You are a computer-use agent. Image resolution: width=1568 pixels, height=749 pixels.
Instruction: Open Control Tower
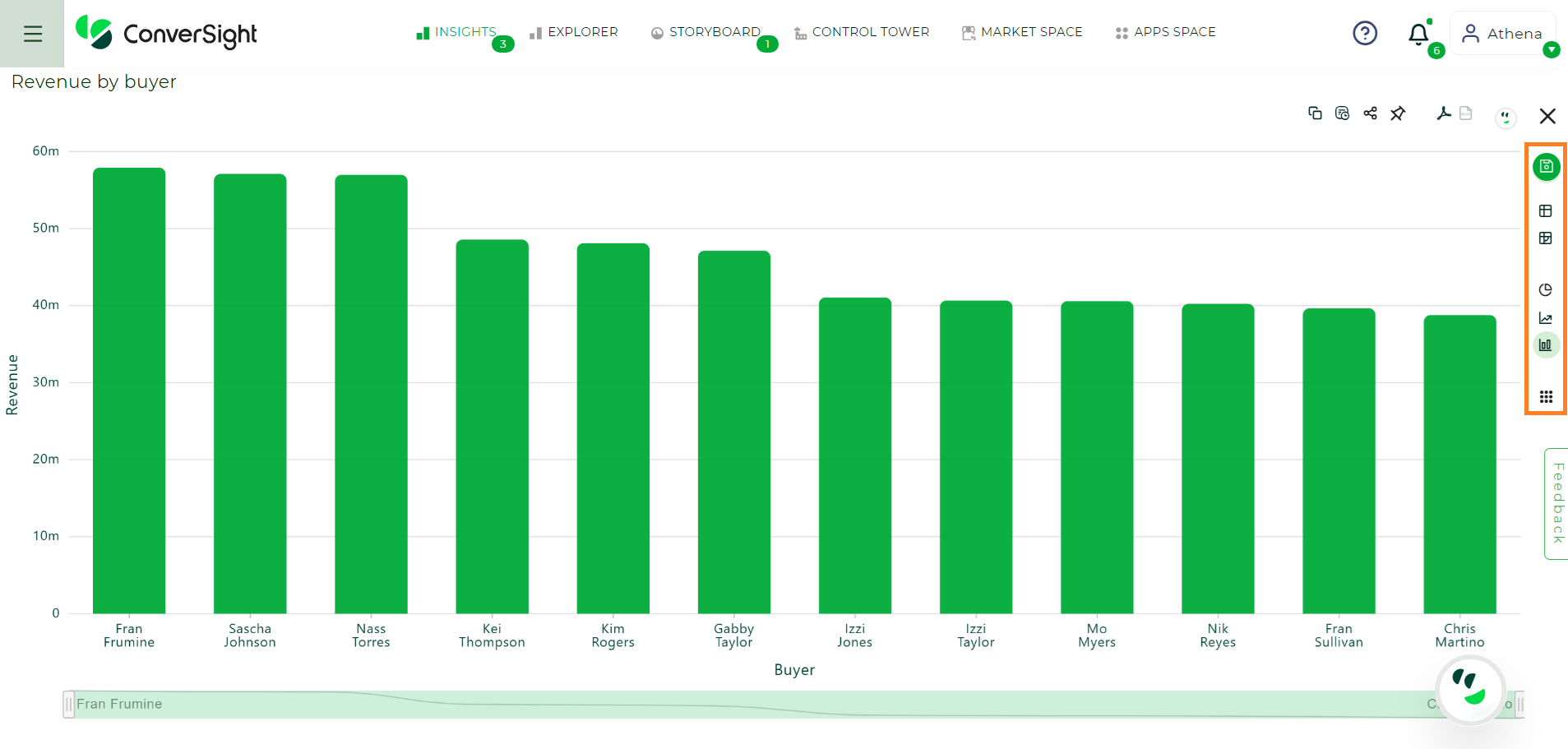point(862,32)
